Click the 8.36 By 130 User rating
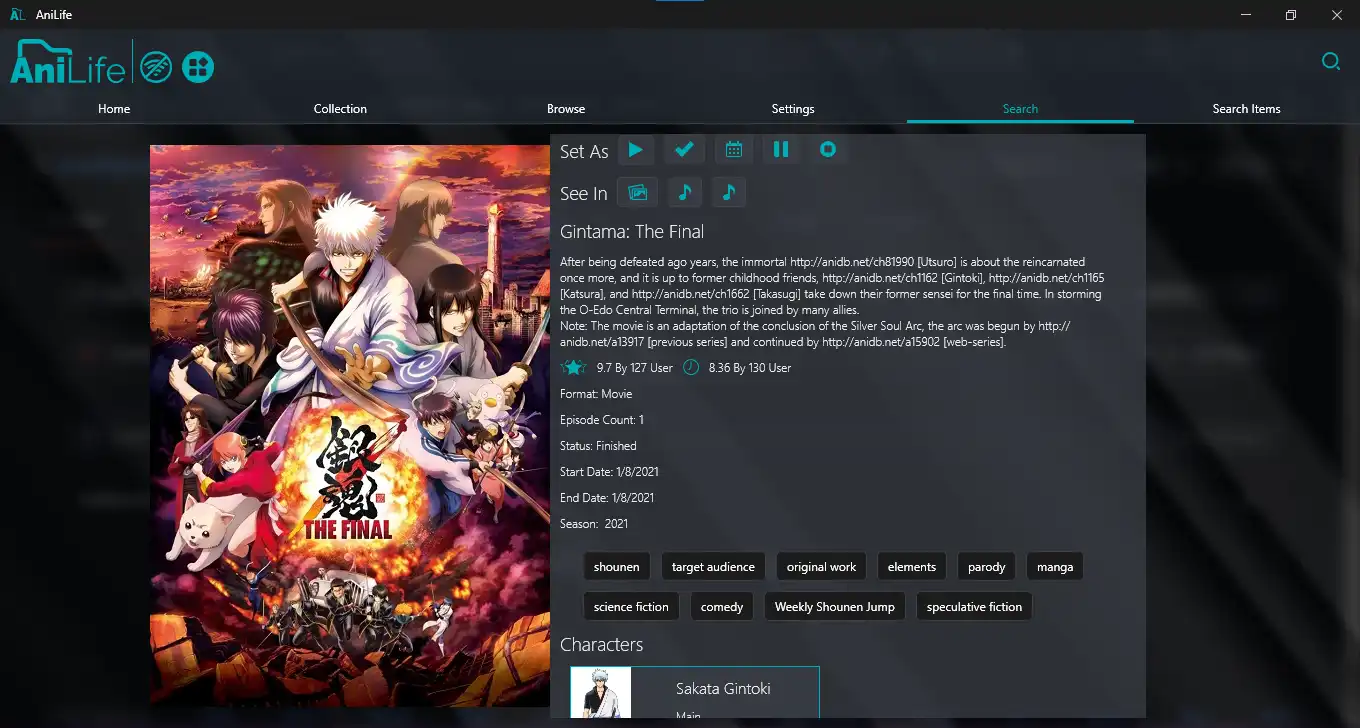This screenshot has height=728, width=1360. point(750,368)
